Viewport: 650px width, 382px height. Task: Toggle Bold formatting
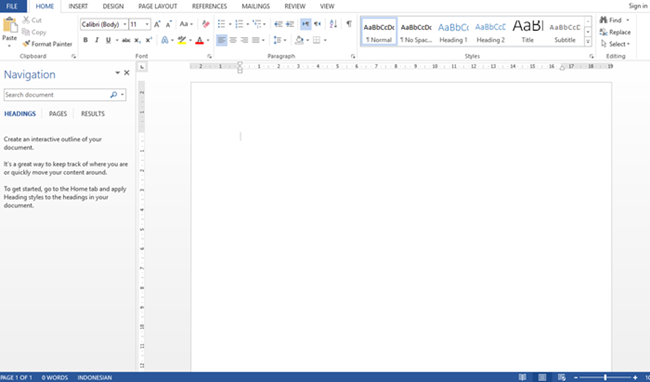point(85,40)
